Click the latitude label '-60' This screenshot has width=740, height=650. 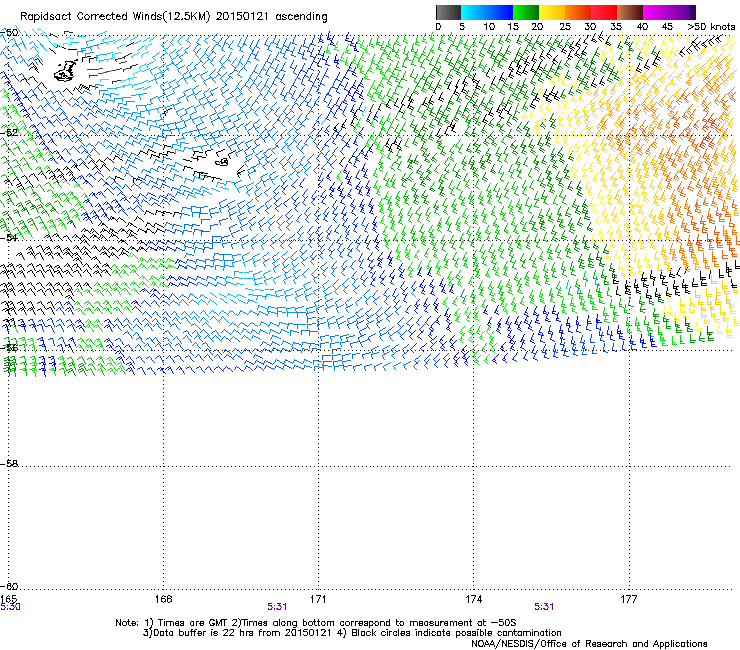click(9, 586)
